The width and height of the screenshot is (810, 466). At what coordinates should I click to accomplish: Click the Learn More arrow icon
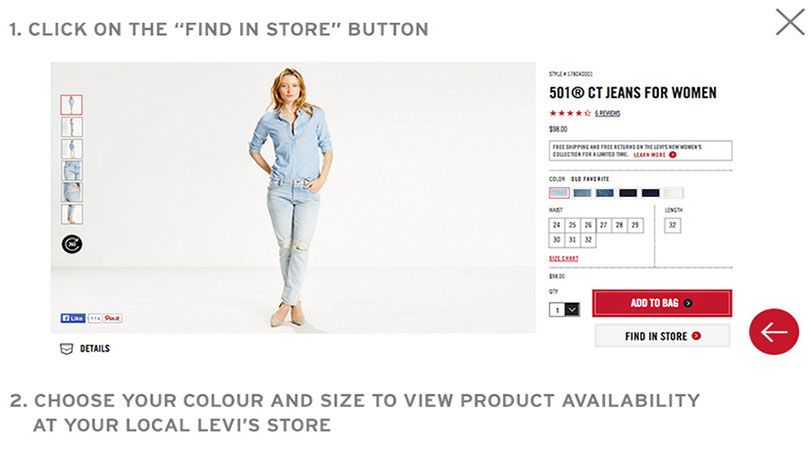pyautogui.click(x=673, y=154)
